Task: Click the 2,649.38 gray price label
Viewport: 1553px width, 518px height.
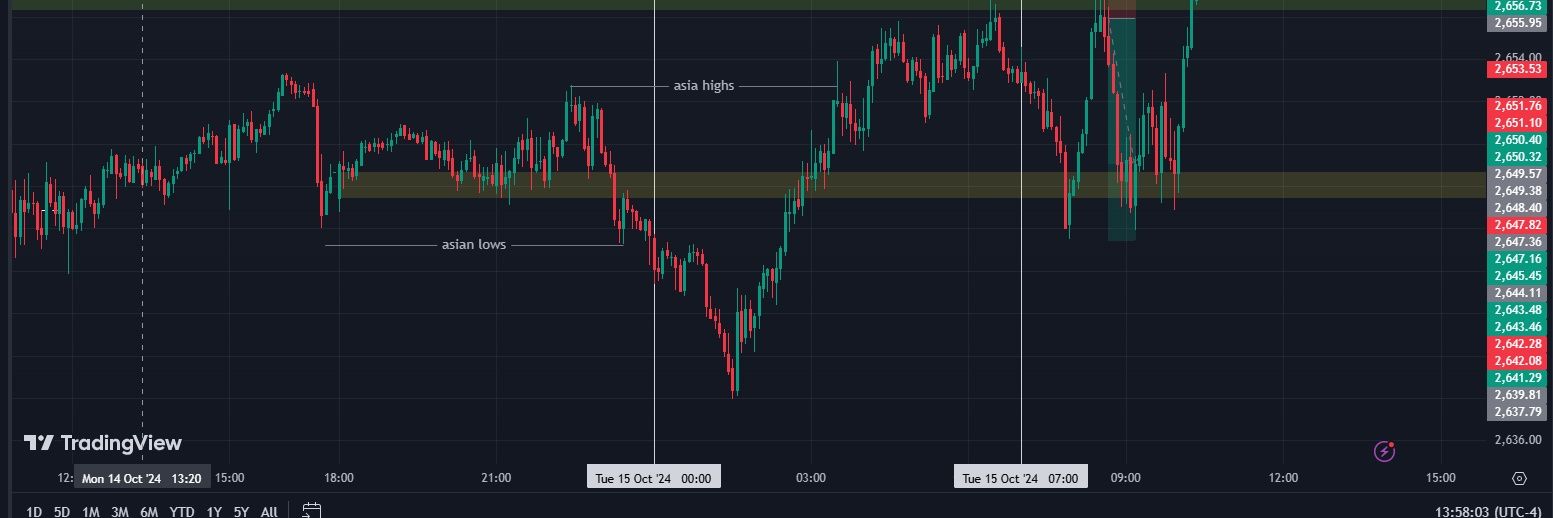Action: pos(1518,190)
